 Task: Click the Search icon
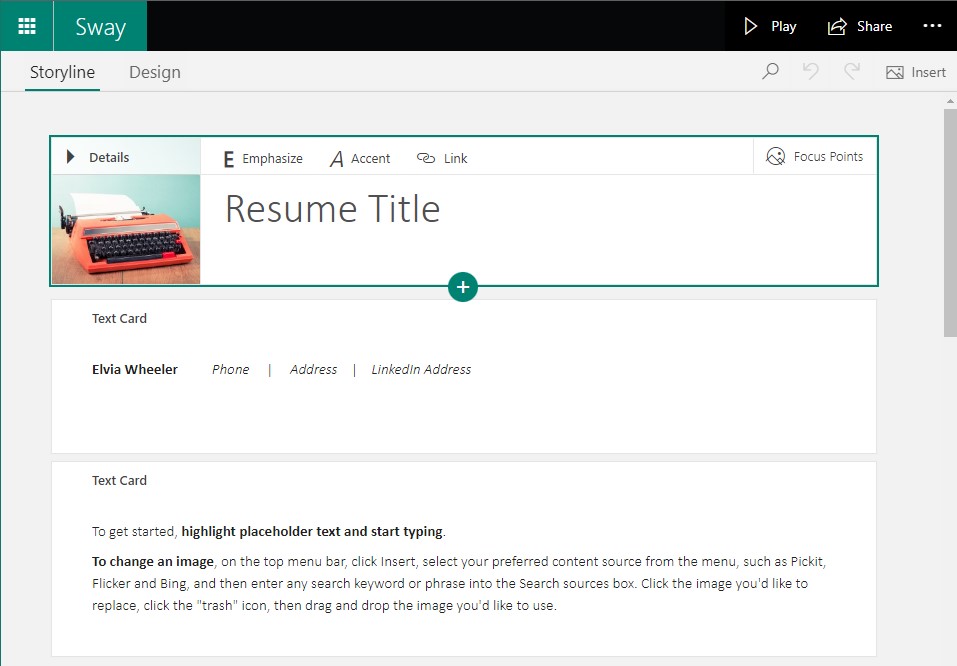point(769,71)
